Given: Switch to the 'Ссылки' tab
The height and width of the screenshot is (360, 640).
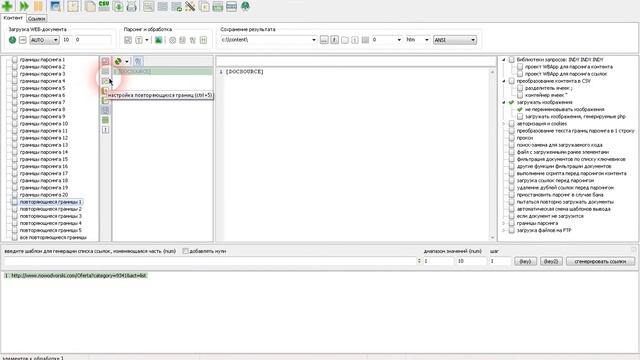Looking at the screenshot, I should (x=37, y=19).
